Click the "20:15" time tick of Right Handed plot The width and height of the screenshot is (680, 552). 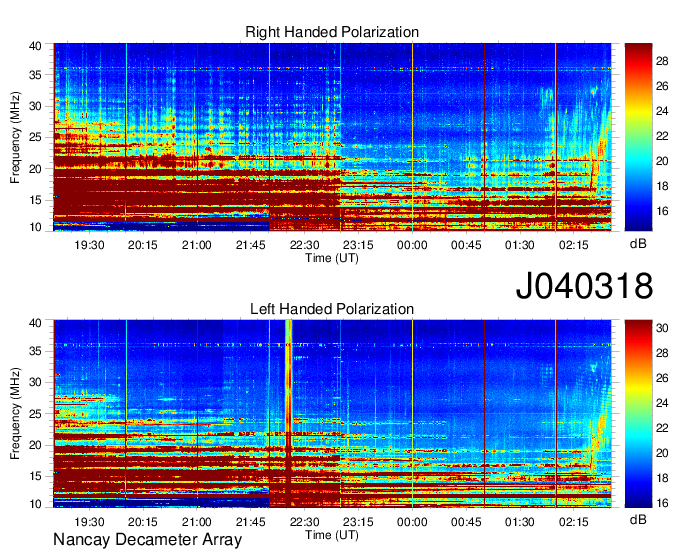(x=143, y=245)
